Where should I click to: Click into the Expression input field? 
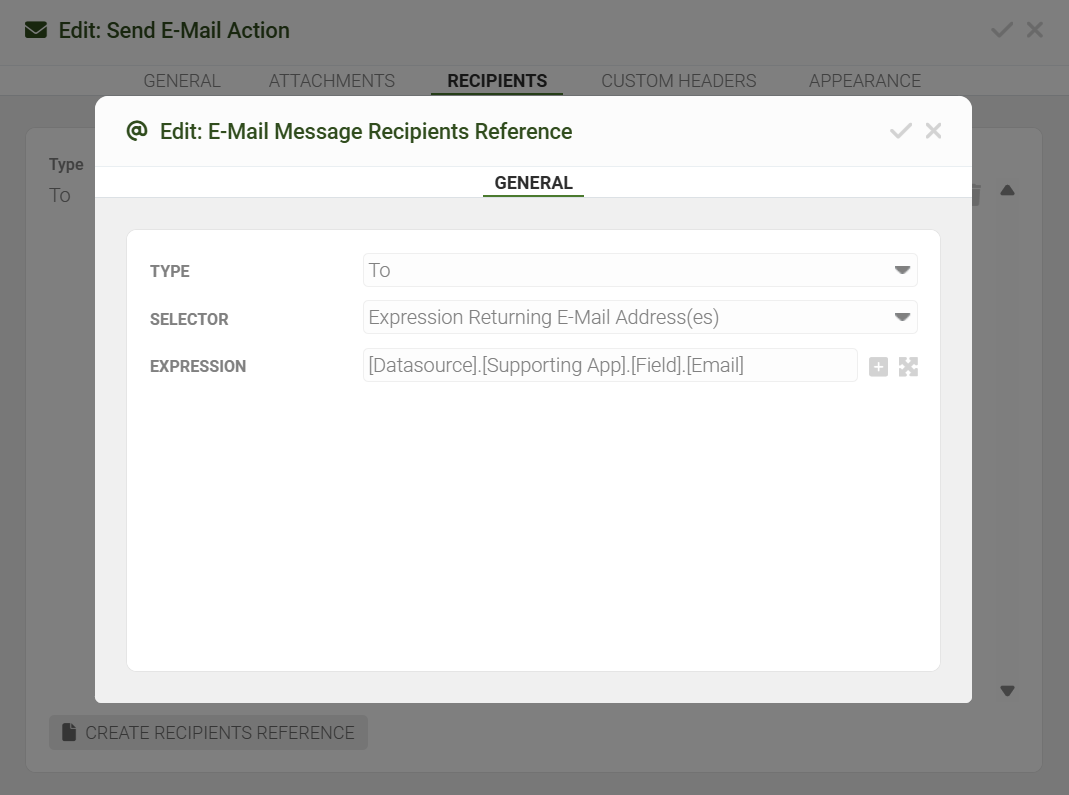pyautogui.click(x=609, y=366)
